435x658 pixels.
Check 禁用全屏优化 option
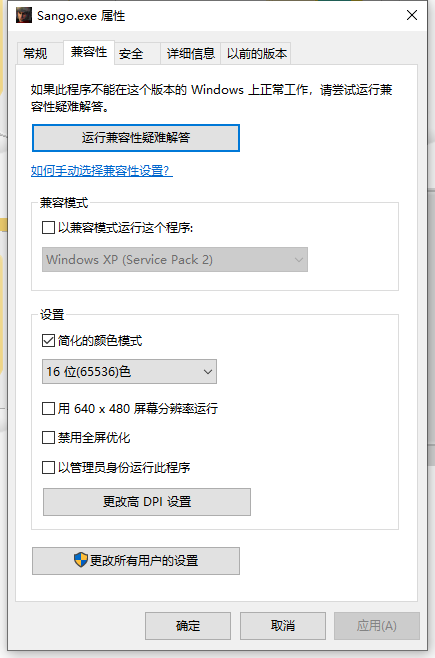[48, 438]
